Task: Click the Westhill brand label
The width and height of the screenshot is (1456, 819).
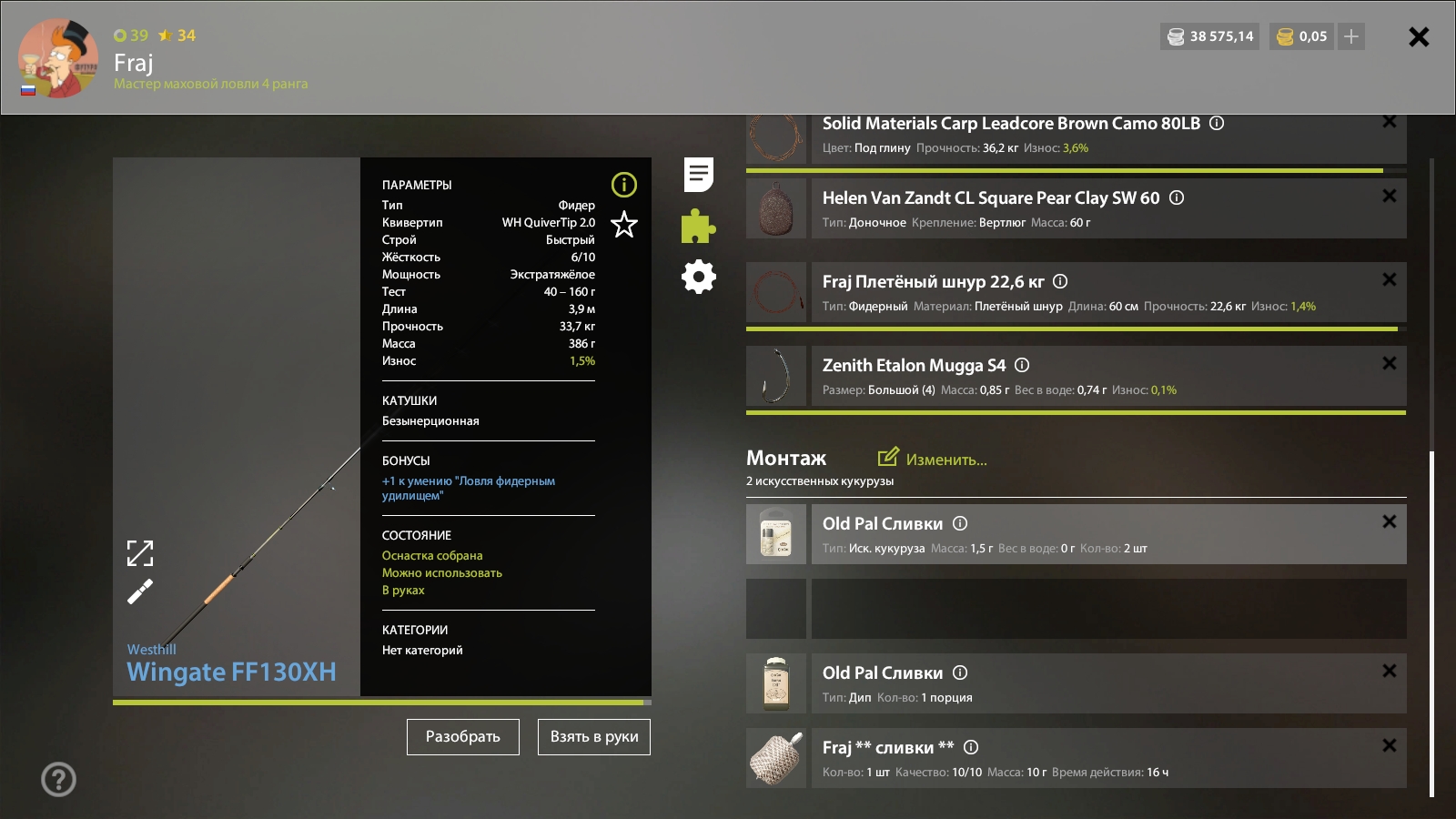Action: (152, 650)
